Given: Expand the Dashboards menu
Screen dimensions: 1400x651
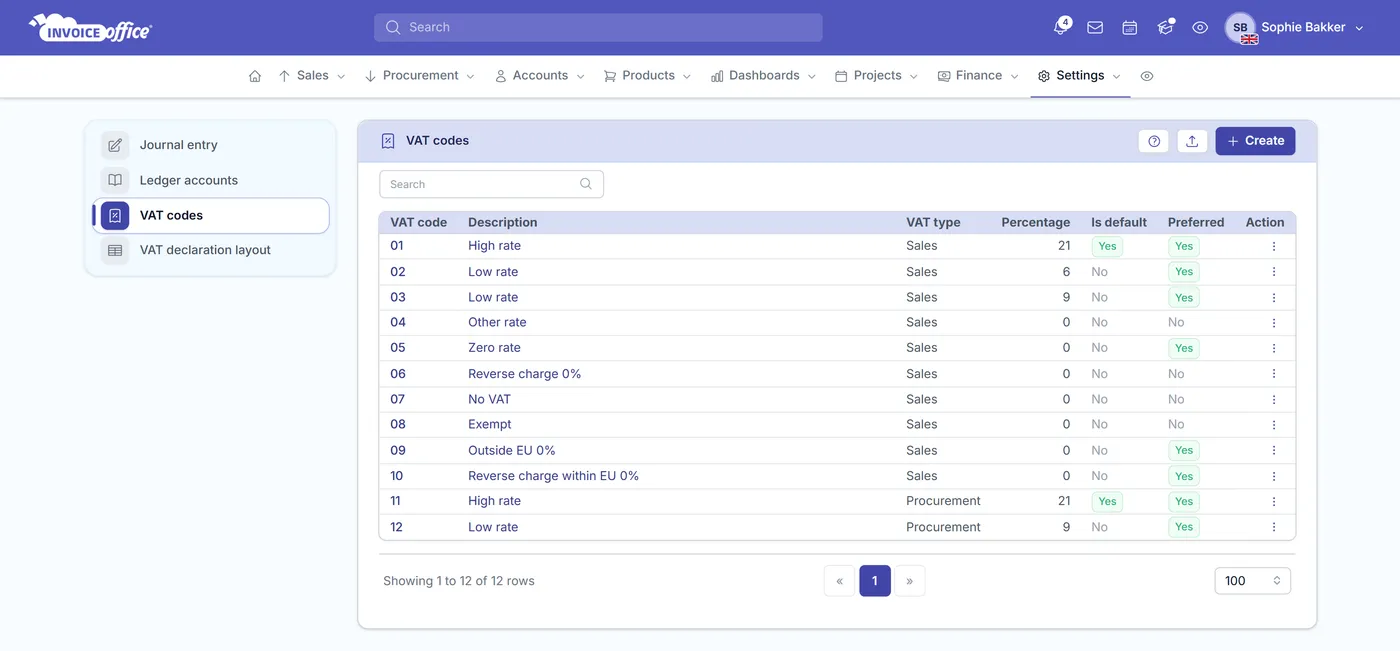Looking at the screenshot, I should click(x=764, y=76).
